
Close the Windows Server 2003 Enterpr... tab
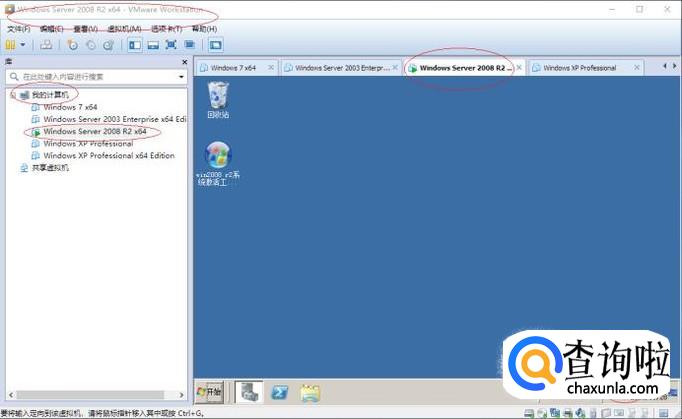tap(395, 67)
